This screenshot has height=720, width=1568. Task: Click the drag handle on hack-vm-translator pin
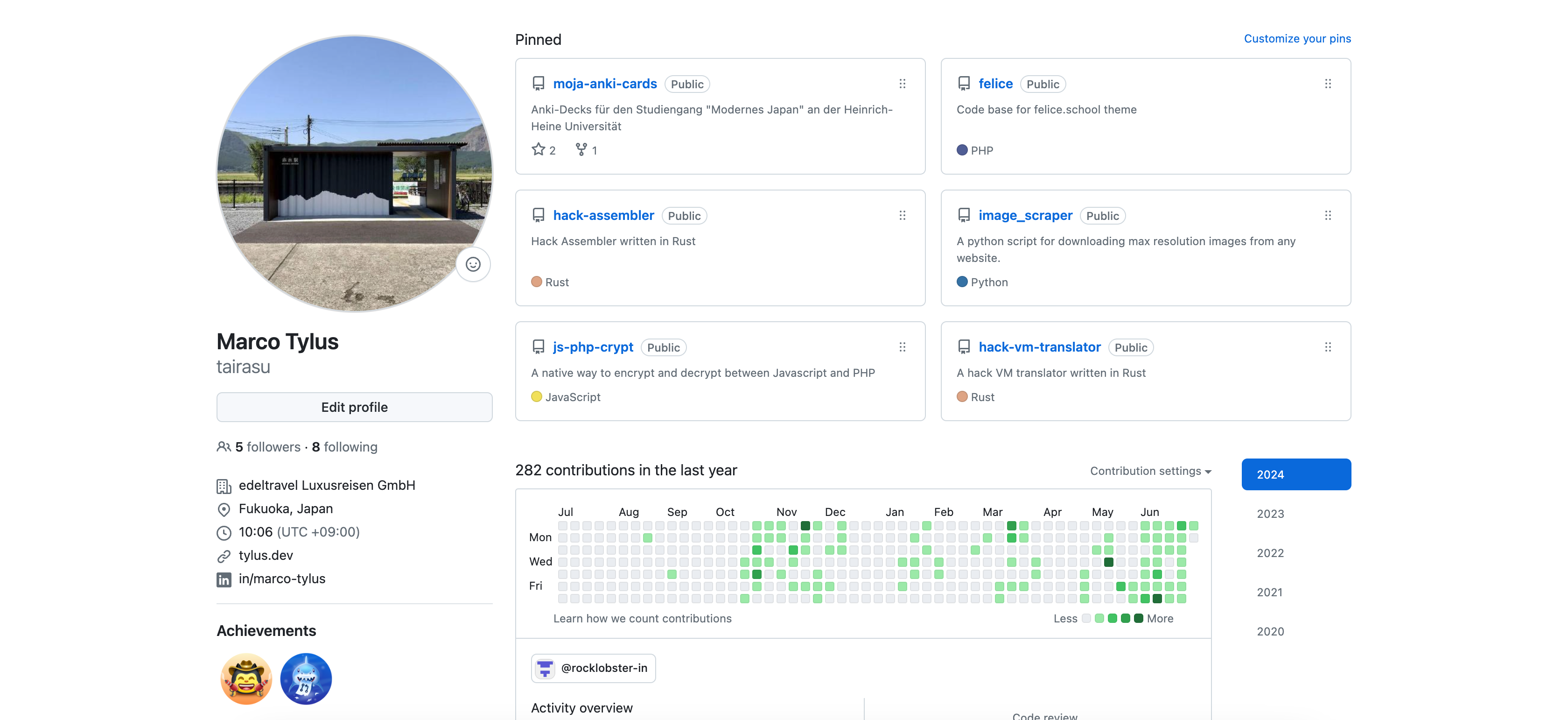pos(1328,346)
